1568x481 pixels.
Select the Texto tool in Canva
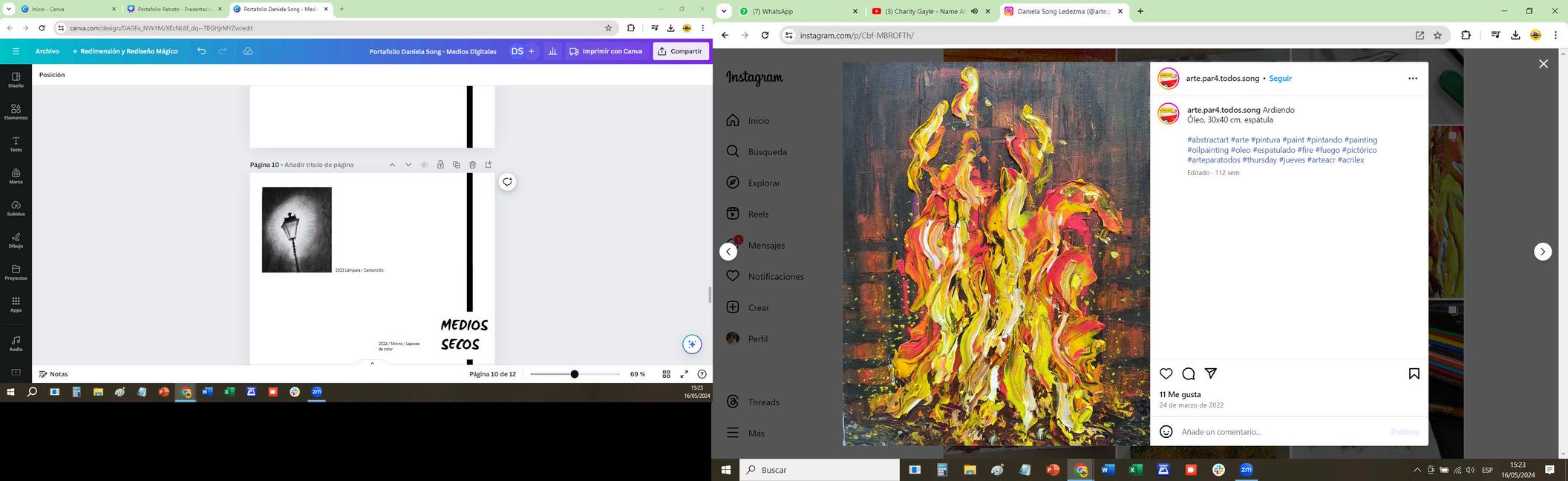(x=16, y=144)
